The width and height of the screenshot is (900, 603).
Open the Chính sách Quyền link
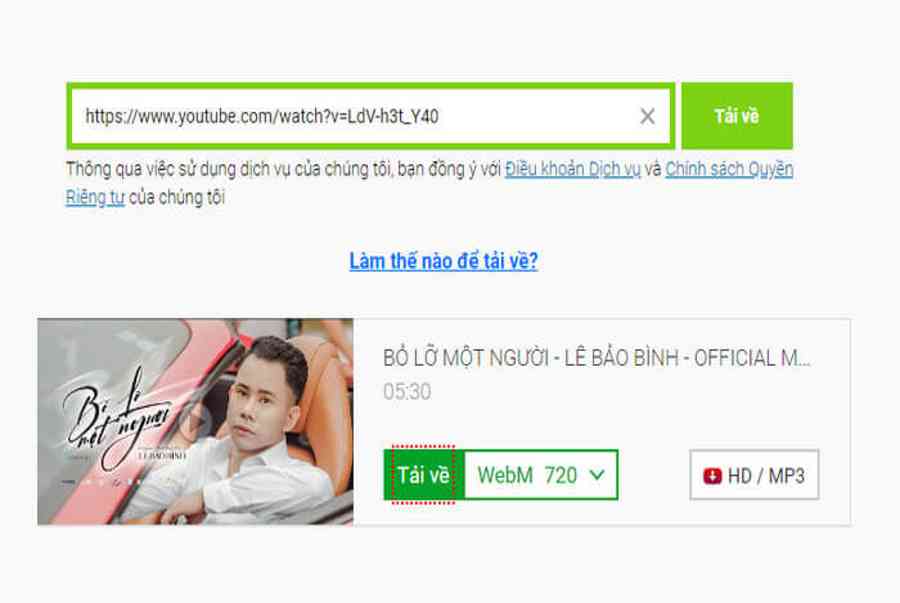[729, 169]
